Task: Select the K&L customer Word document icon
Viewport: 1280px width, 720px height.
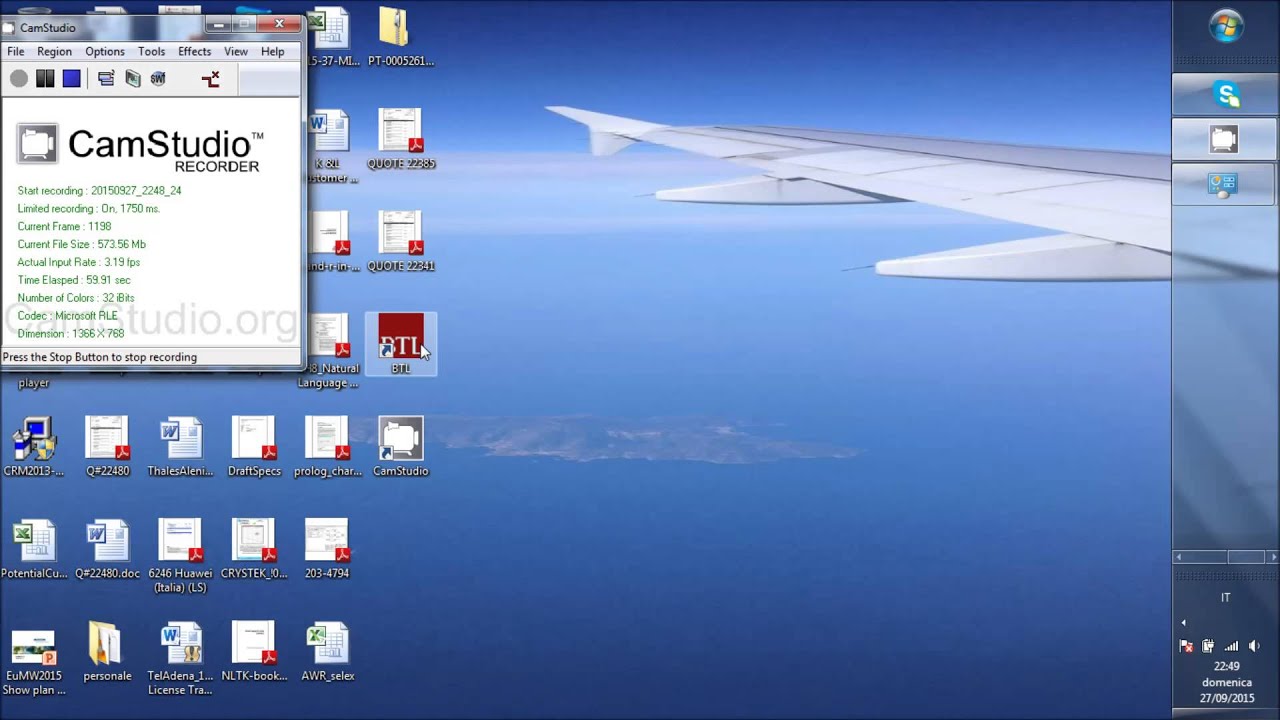Action: coord(330,146)
